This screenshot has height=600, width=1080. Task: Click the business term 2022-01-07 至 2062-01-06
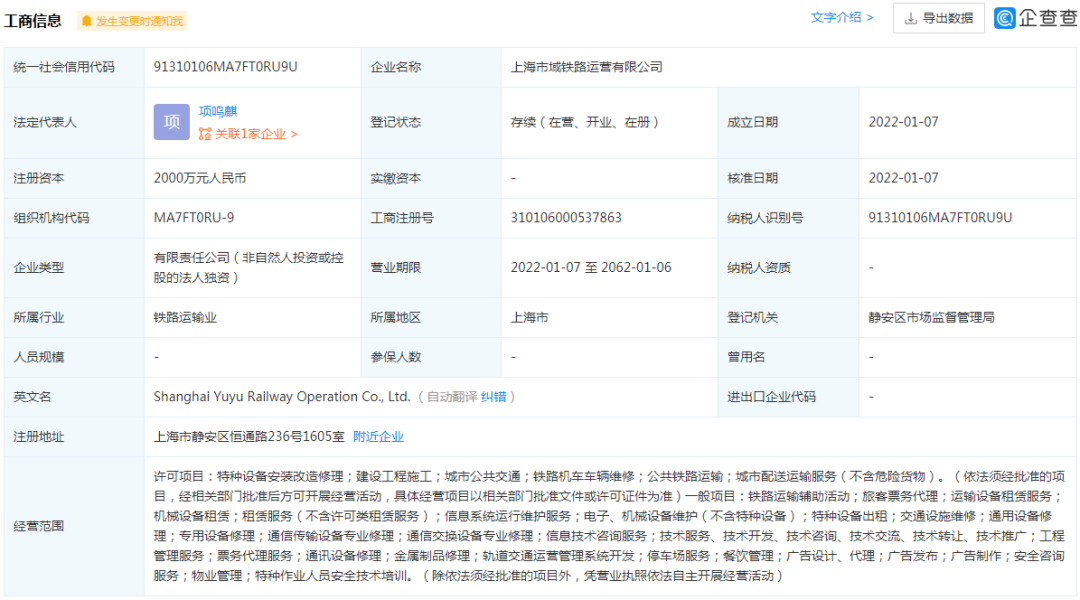[x=591, y=267]
